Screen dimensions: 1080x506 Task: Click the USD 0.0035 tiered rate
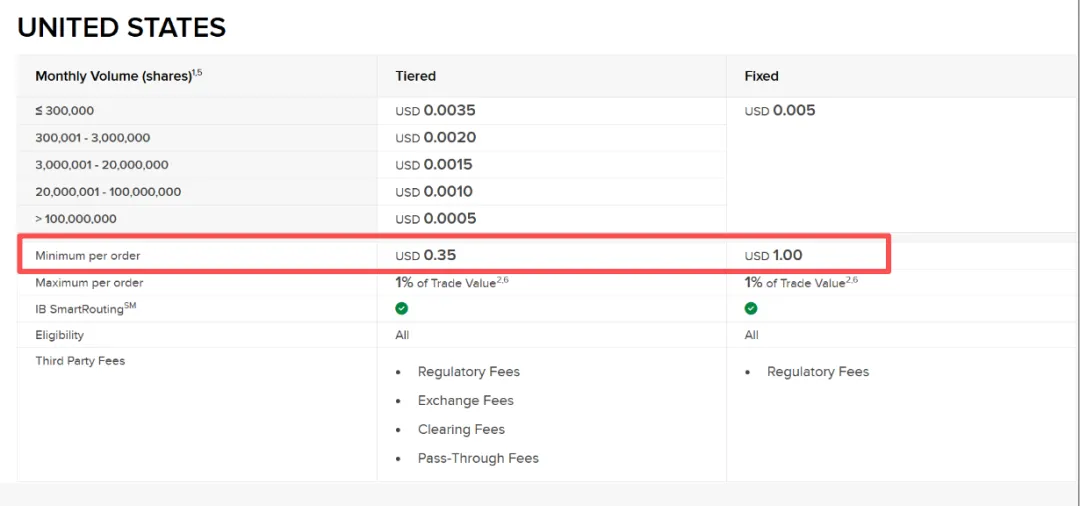coord(435,111)
